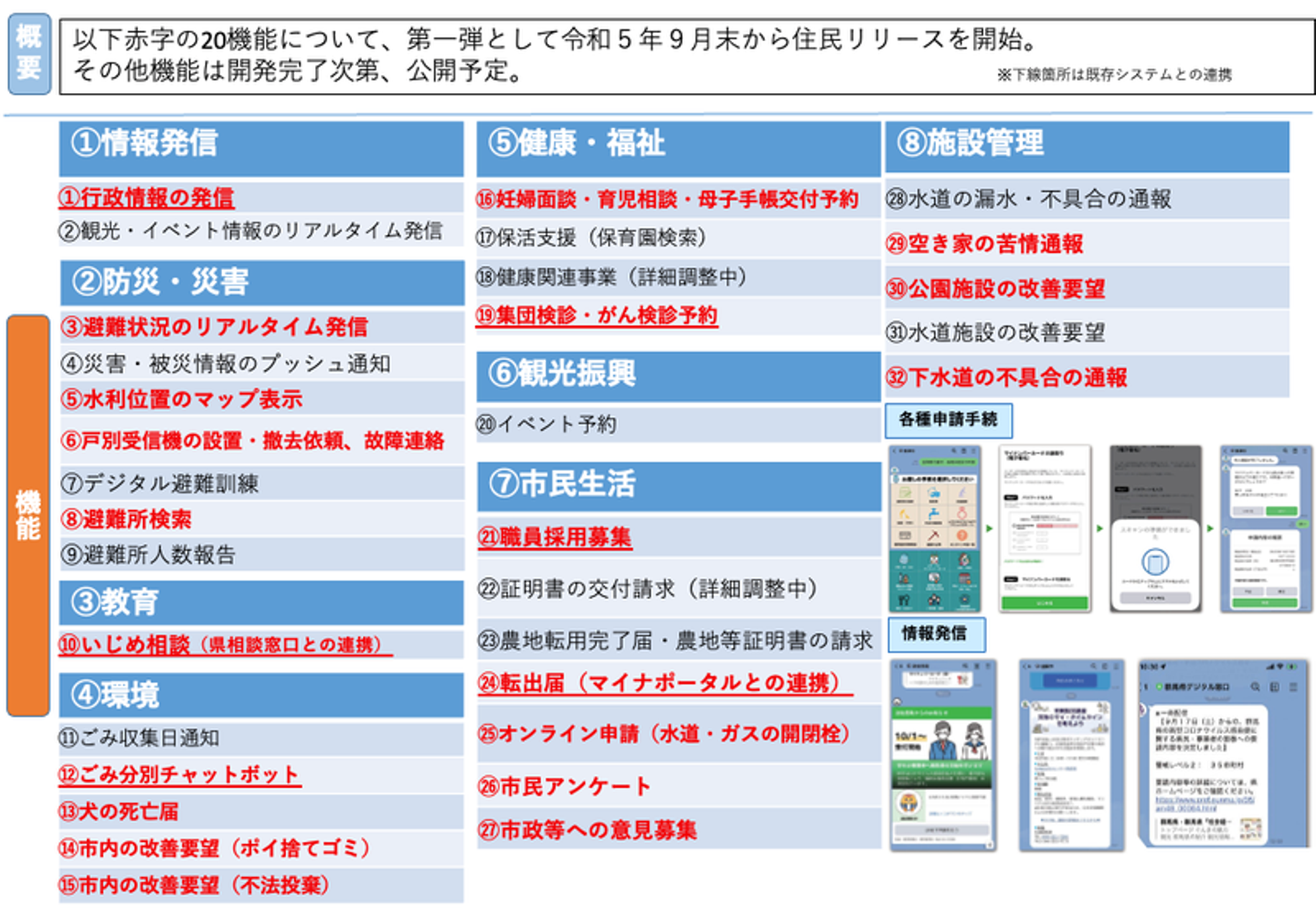
Task: Click ㉑職員採用募集 link
Action: (x=555, y=537)
